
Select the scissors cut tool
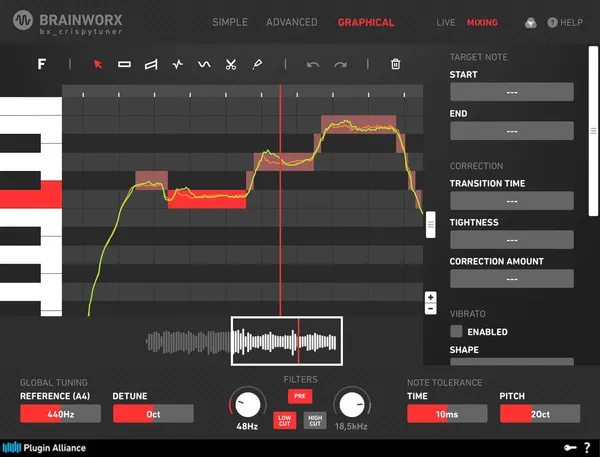[231, 64]
